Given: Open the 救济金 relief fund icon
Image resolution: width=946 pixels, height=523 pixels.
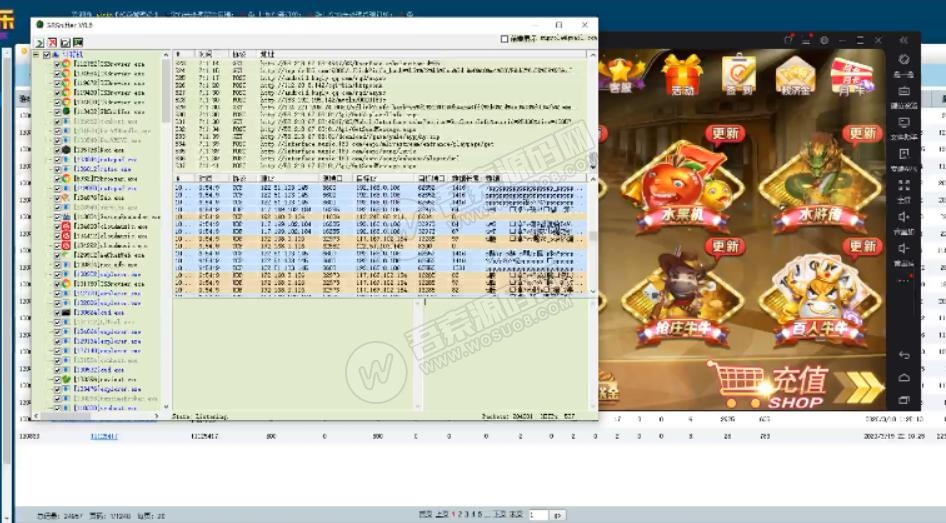Looking at the screenshot, I should click(795, 75).
